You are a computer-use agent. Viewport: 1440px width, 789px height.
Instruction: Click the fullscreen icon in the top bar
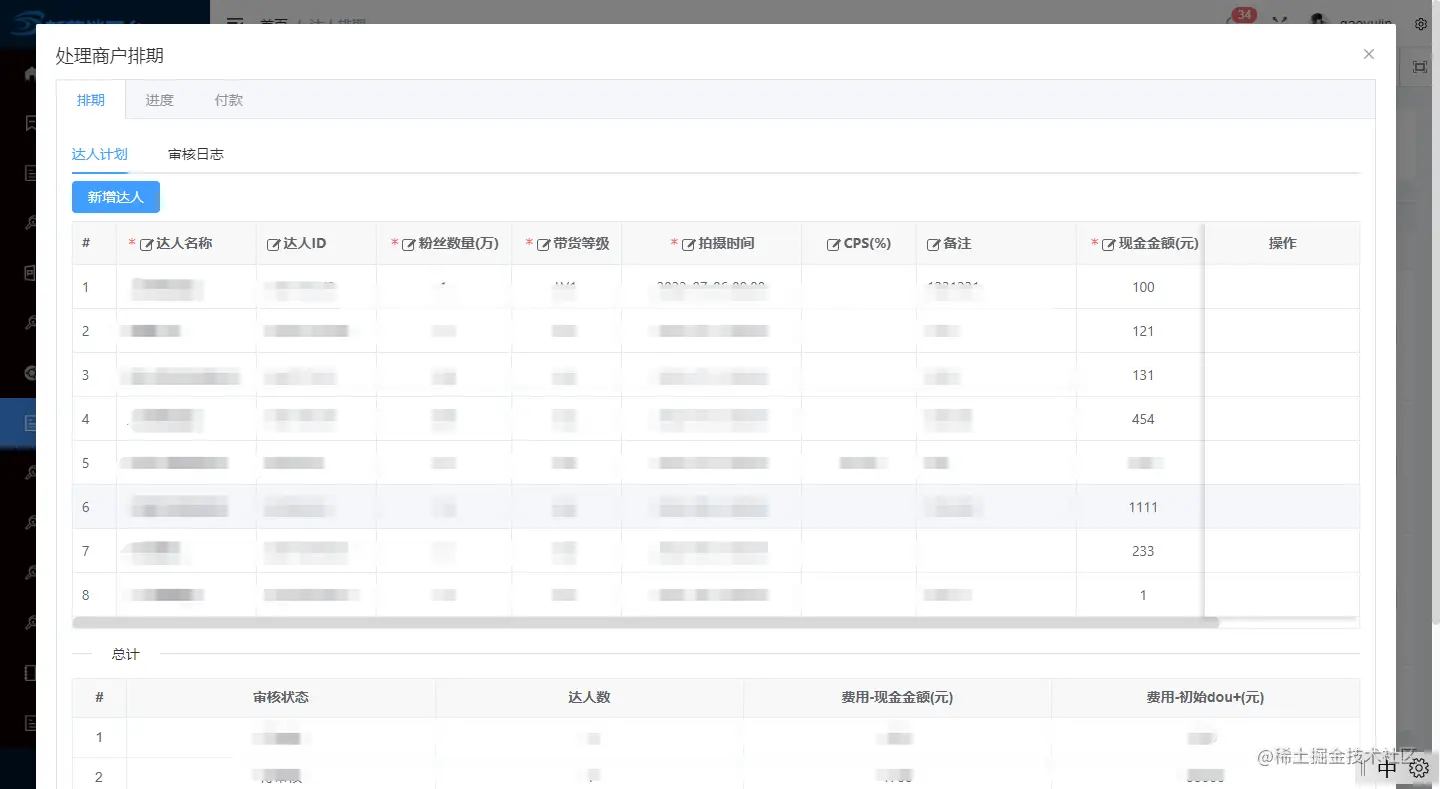pyautogui.click(x=1279, y=20)
